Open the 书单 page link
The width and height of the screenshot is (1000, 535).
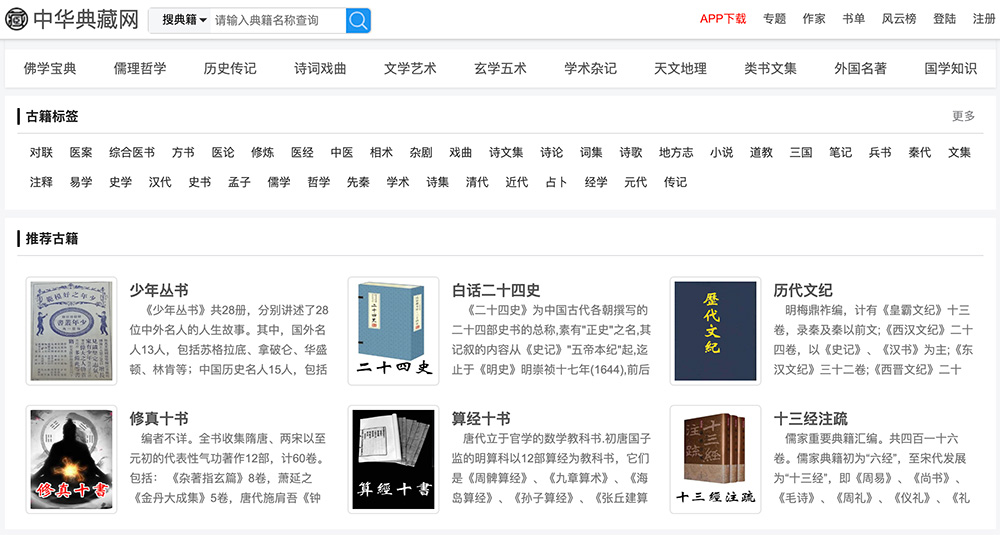point(853,19)
